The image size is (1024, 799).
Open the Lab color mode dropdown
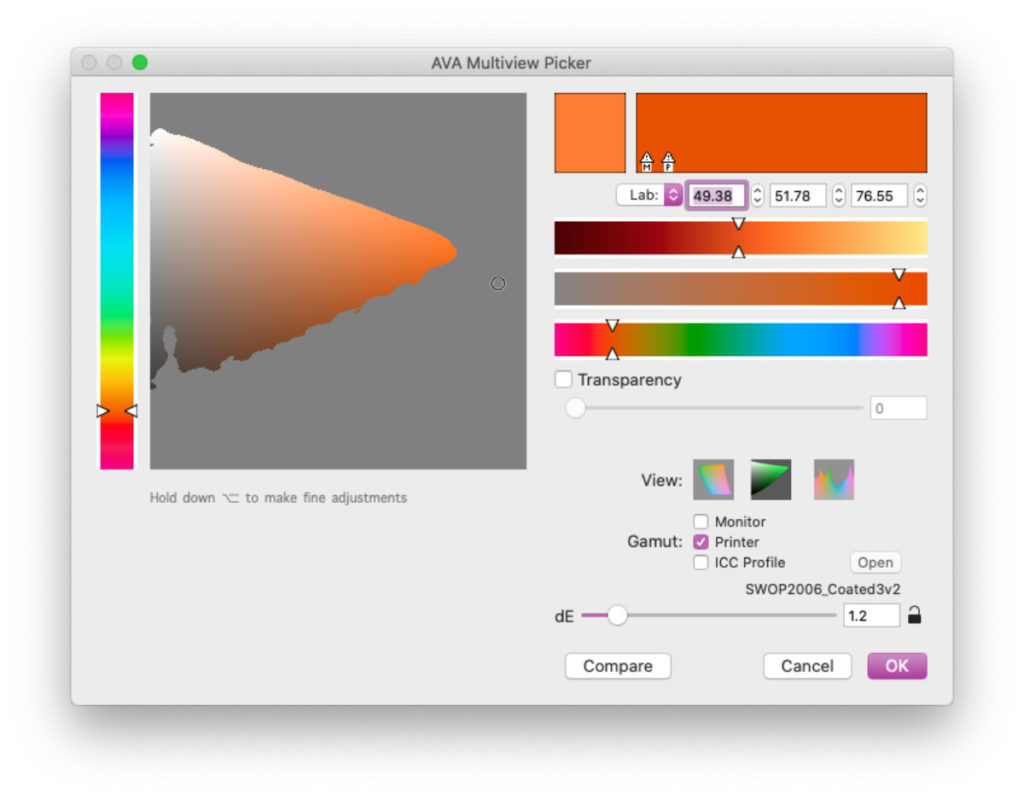649,196
